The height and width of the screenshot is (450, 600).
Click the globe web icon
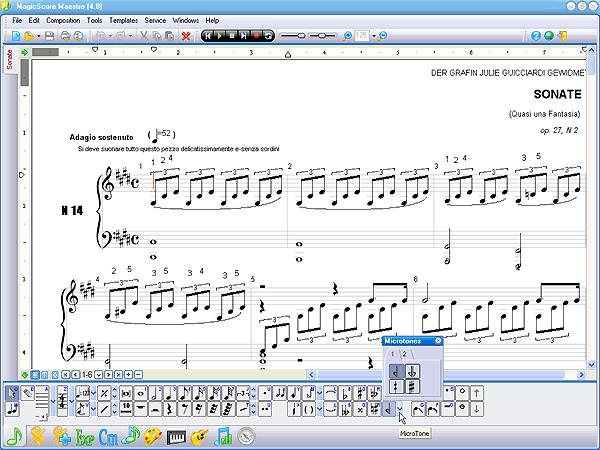(549, 36)
